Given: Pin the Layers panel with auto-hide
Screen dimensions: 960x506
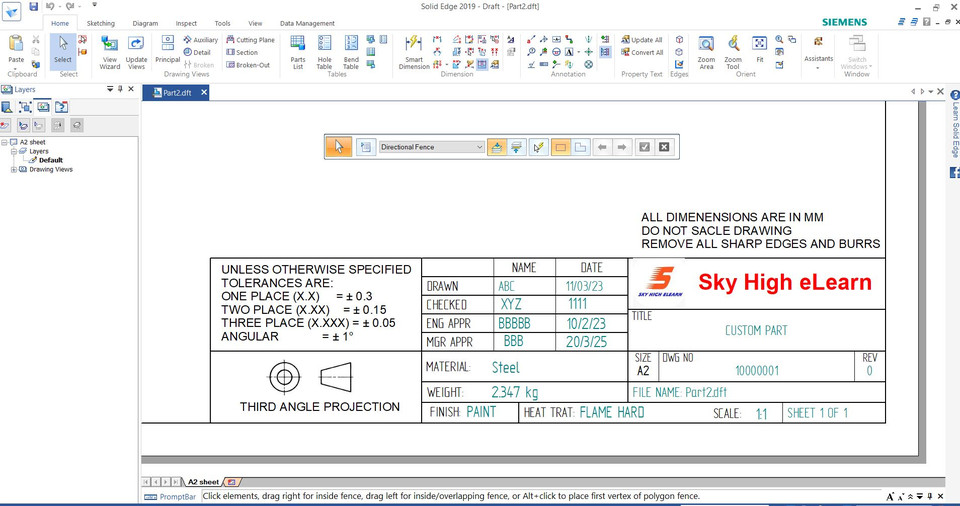Looking at the screenshot, I should tap(121, 89).
